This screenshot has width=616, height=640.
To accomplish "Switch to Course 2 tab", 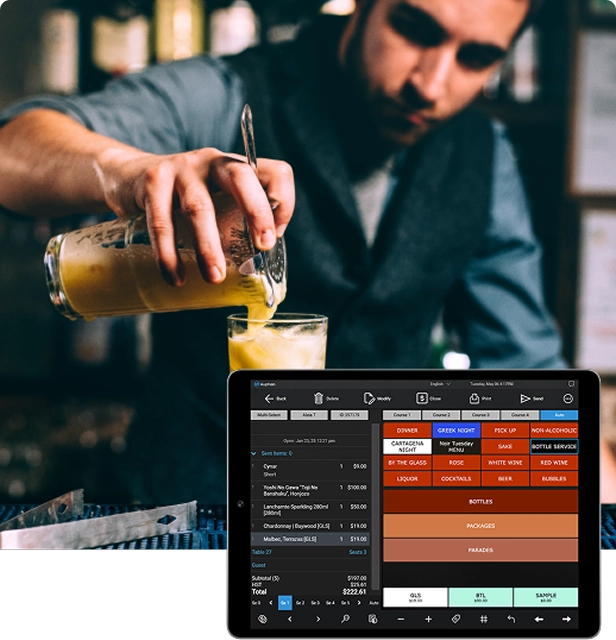I will click(441, 414).
